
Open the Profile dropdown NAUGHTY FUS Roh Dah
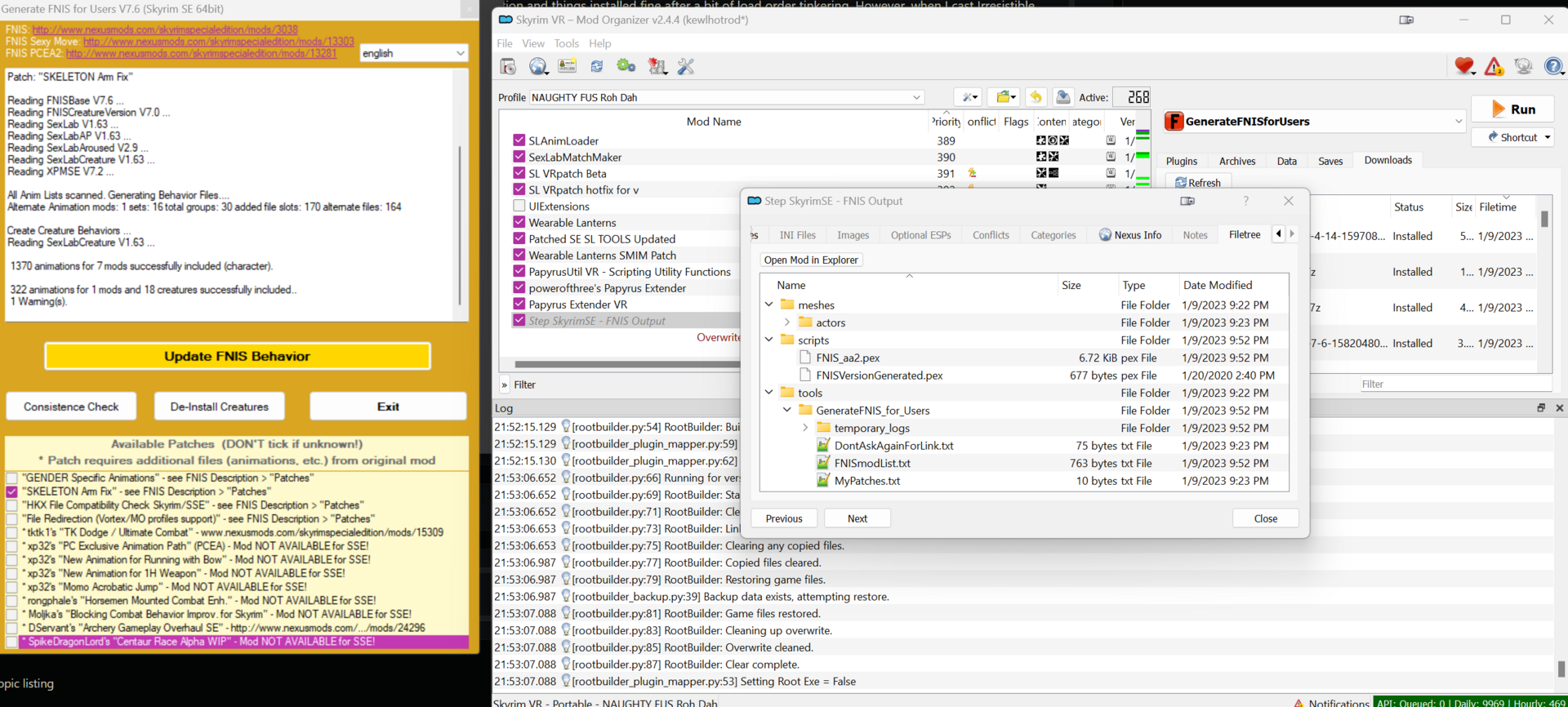point(727,97)
